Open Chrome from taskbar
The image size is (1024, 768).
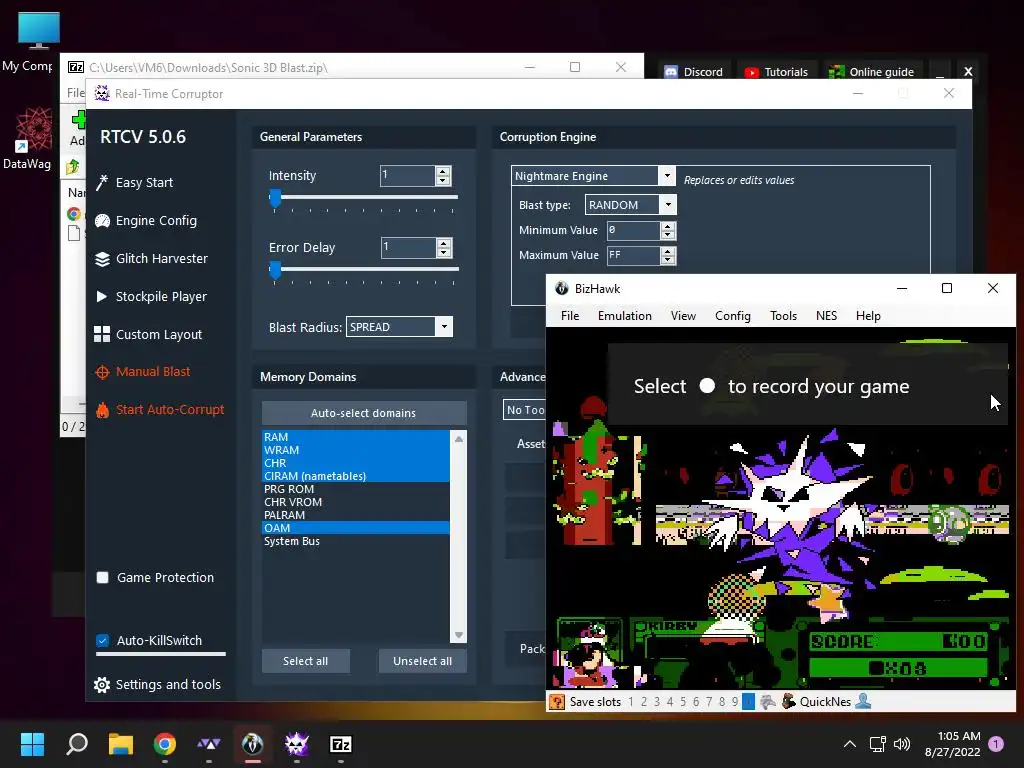(165, 744)
